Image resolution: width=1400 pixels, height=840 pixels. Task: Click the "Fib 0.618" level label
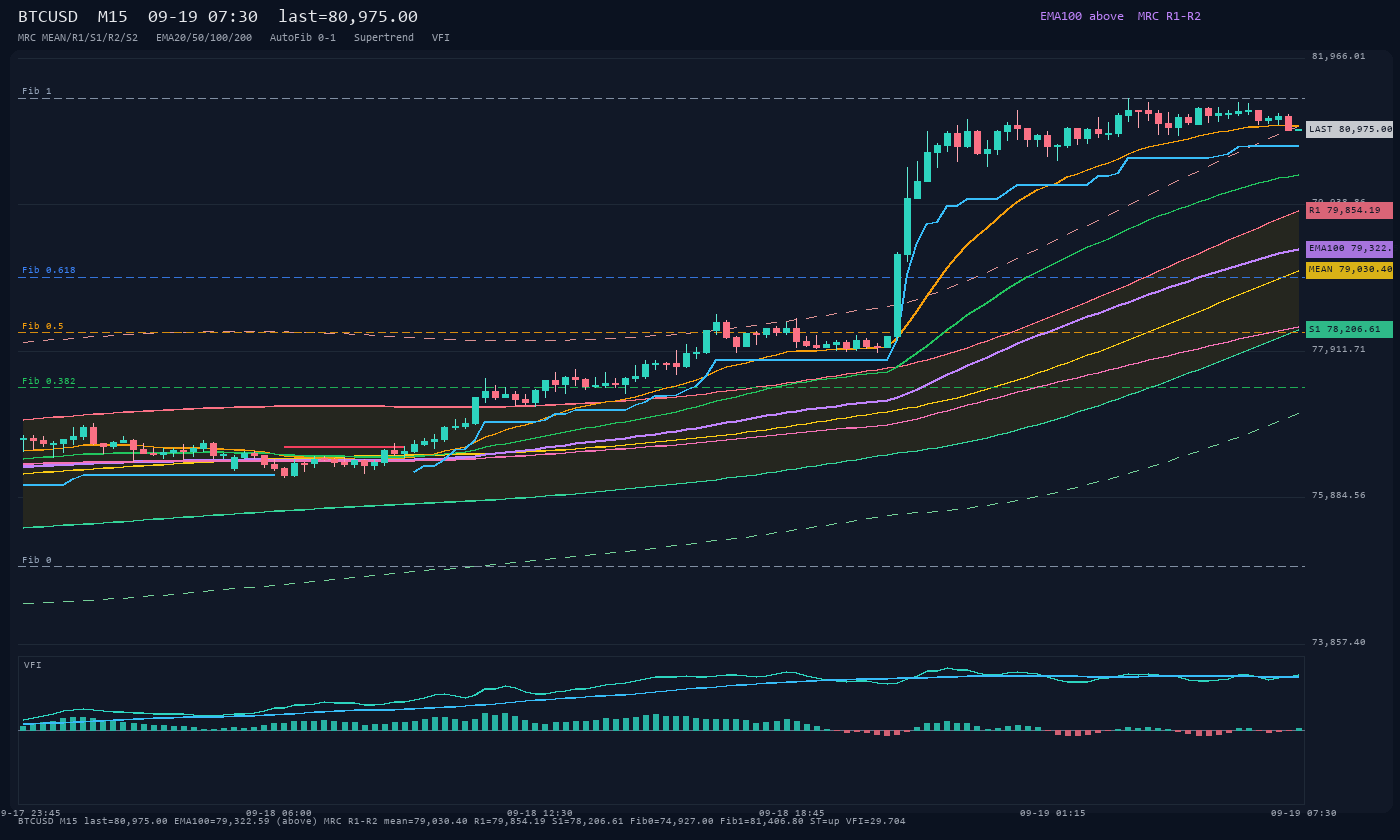coord(49,270)
